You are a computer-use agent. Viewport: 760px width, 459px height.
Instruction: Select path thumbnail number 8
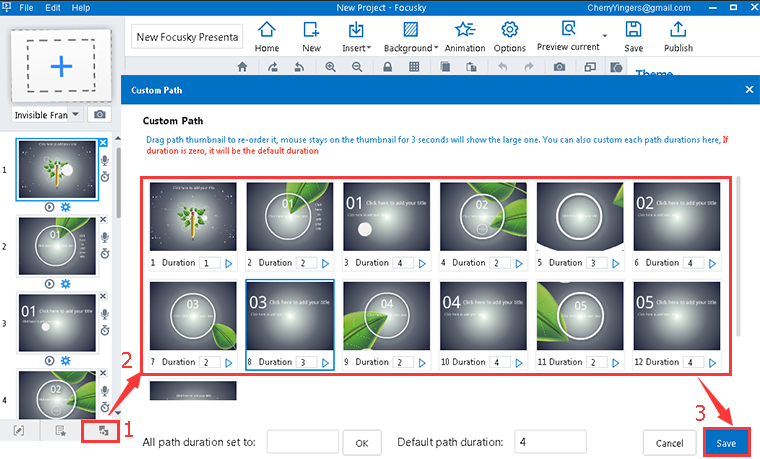290,317
